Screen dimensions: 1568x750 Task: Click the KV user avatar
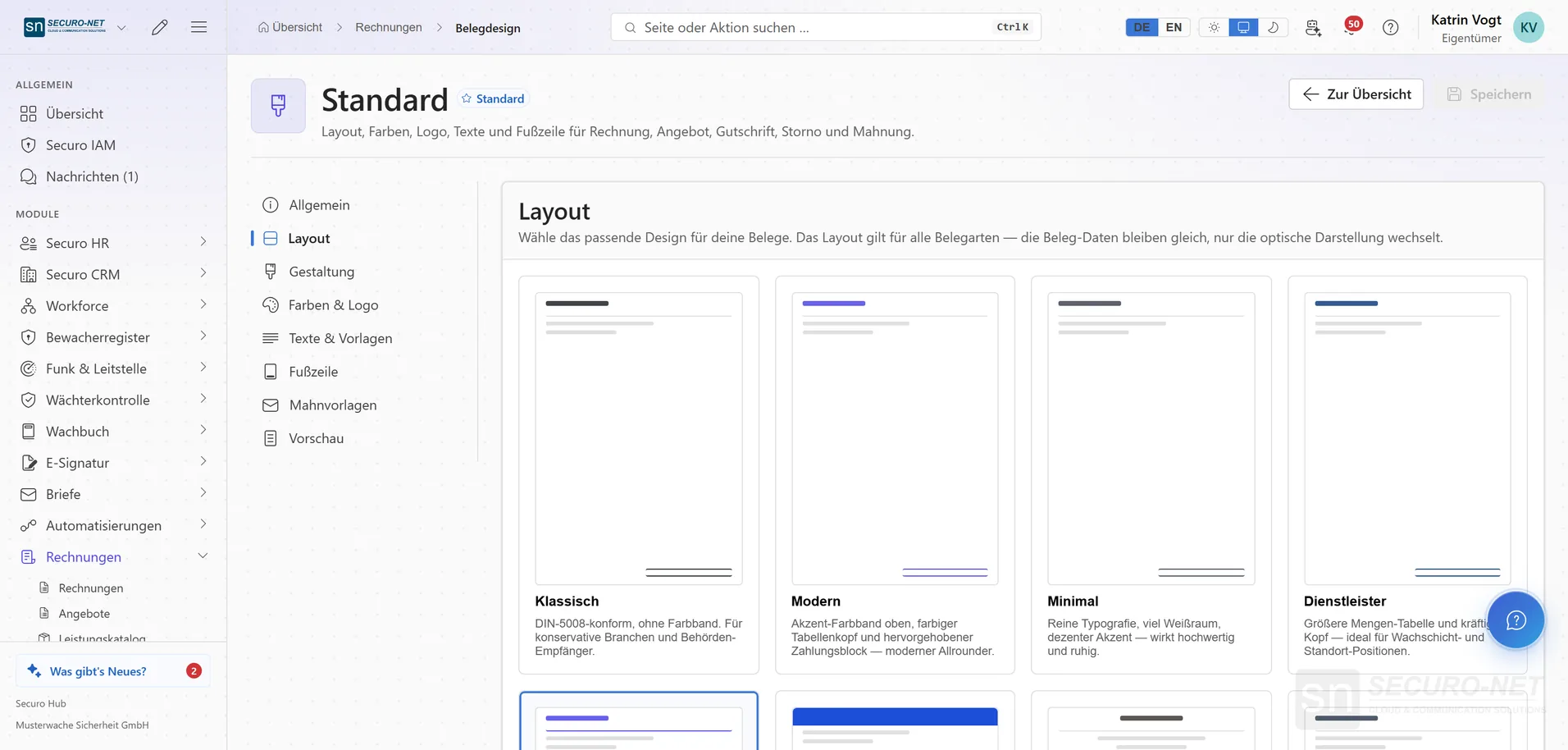point(1529,27)
